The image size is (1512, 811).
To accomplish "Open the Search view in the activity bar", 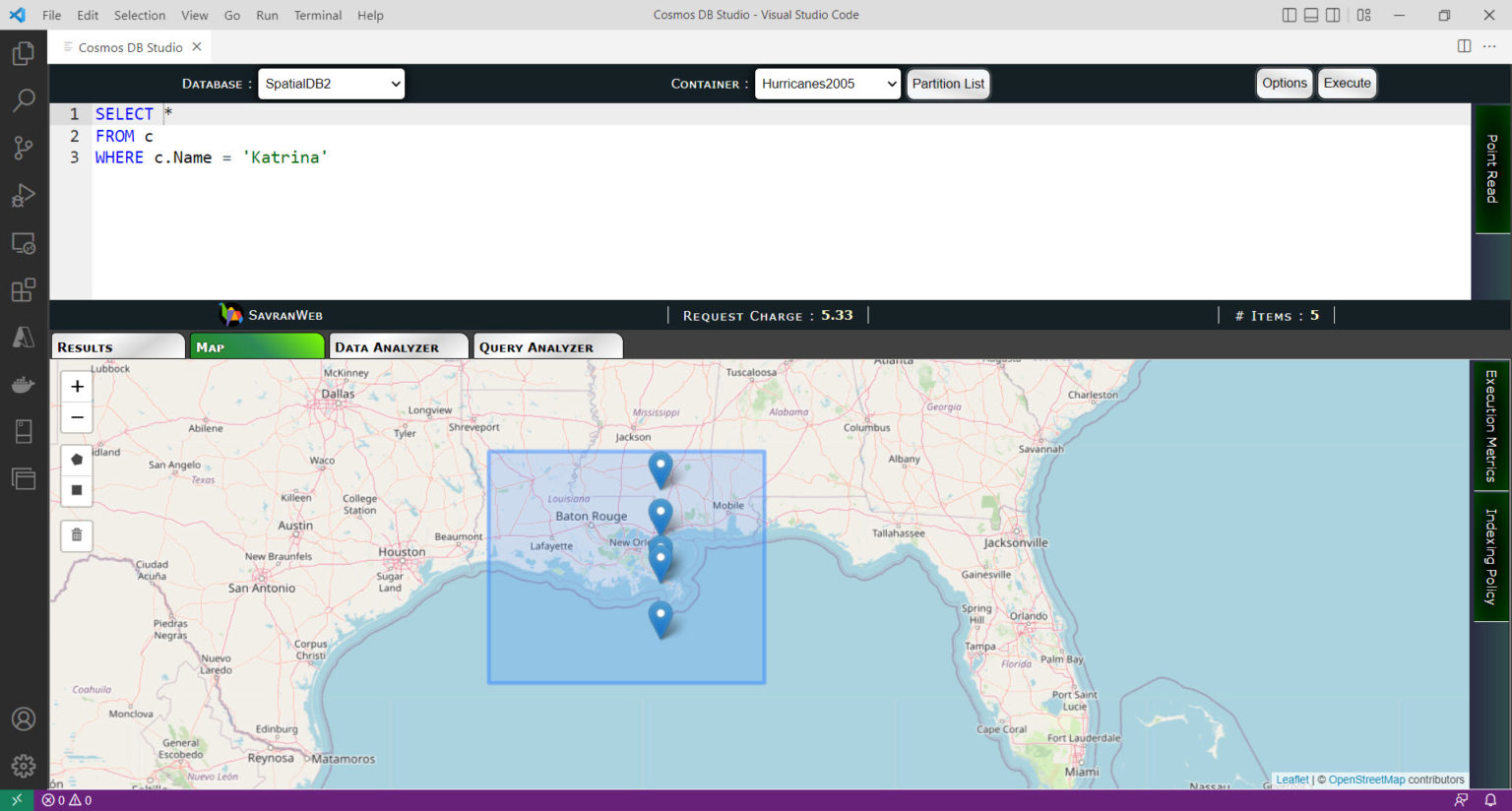I will (x=24, y=100).
